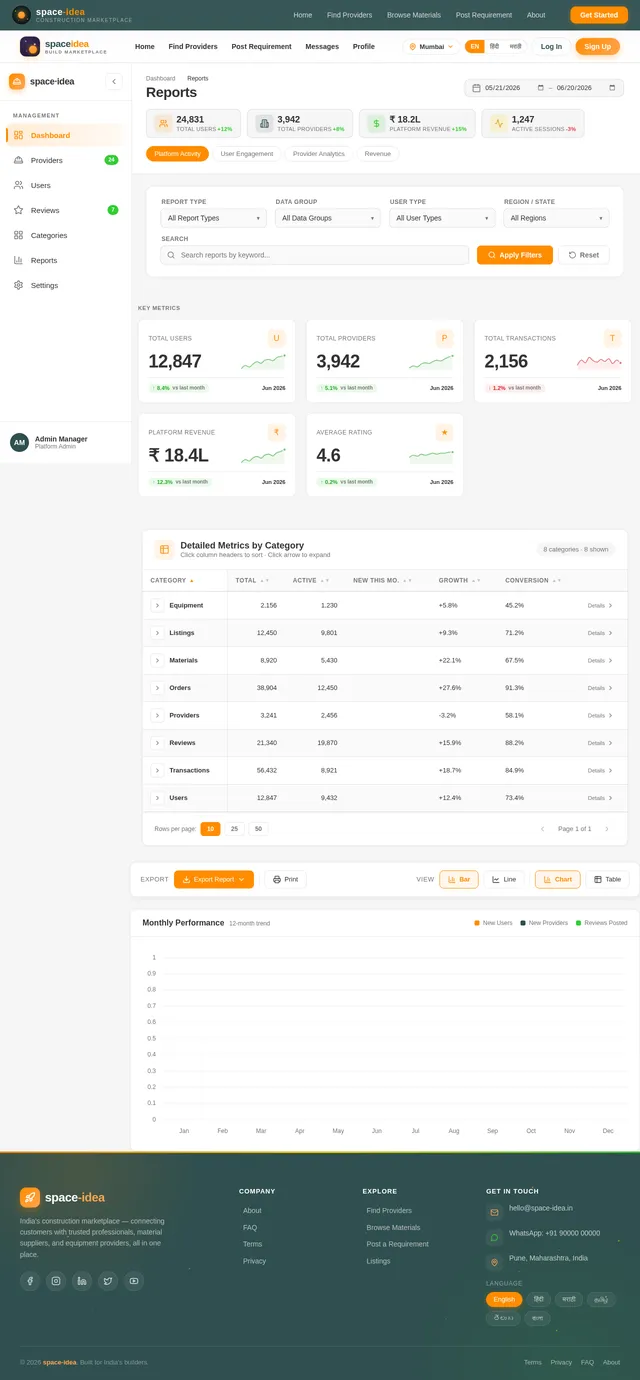Collapse the sidebar with the chevron button
This screenshot has width=640, height=1380.
(114, 82)
